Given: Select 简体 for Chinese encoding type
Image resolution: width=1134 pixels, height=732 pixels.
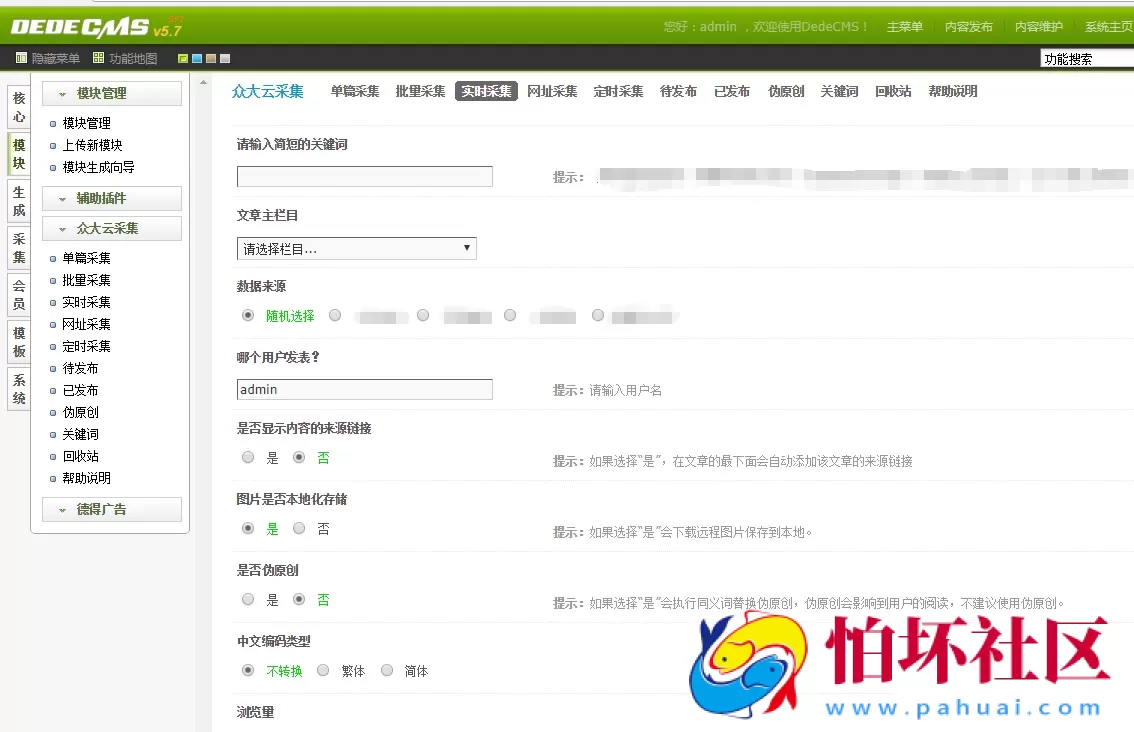Looking at the screenshot, I should tap(387, 670).
